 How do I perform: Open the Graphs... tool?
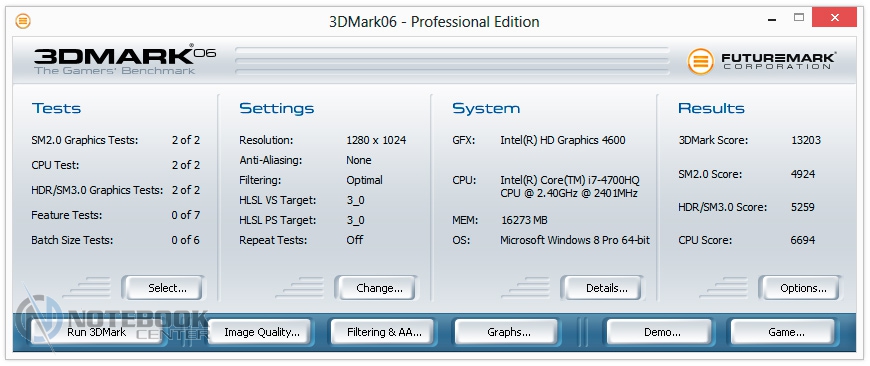click(x=506, y=332)
